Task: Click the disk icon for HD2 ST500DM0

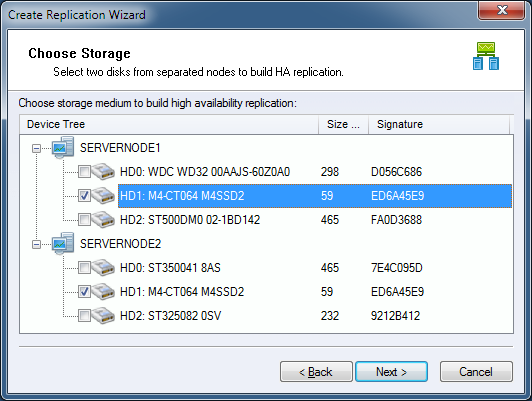Action: click(x=103, y=219)
